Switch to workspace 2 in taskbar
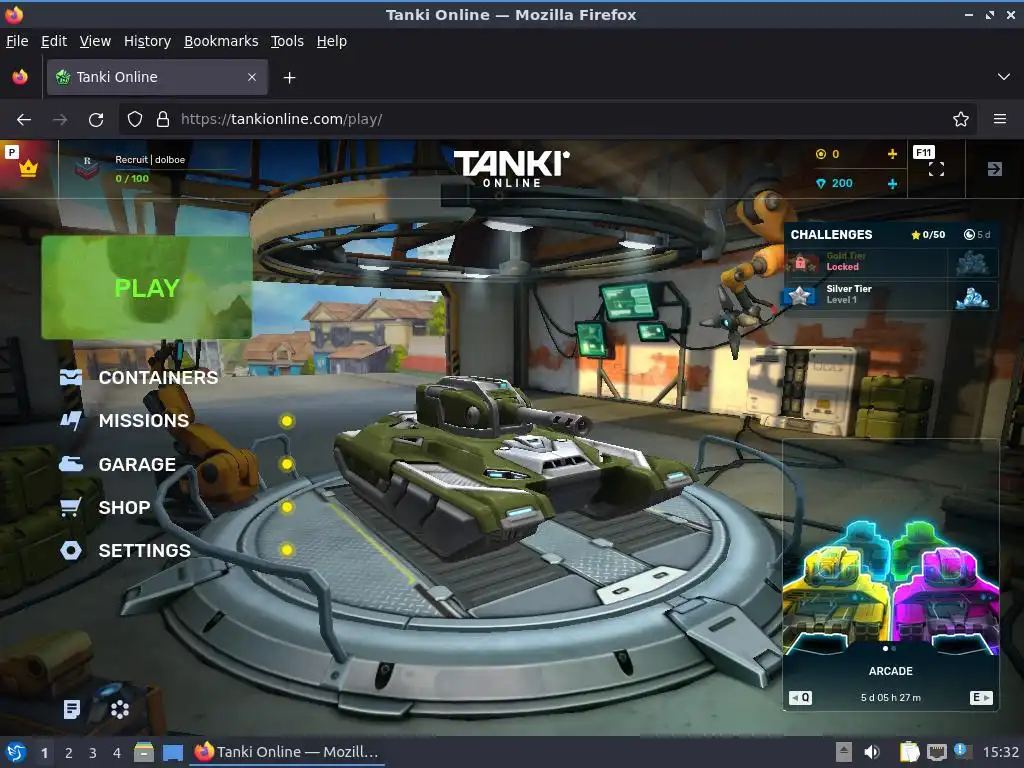The height and width of the screenshot is (768, 1024). coord(69,753)
